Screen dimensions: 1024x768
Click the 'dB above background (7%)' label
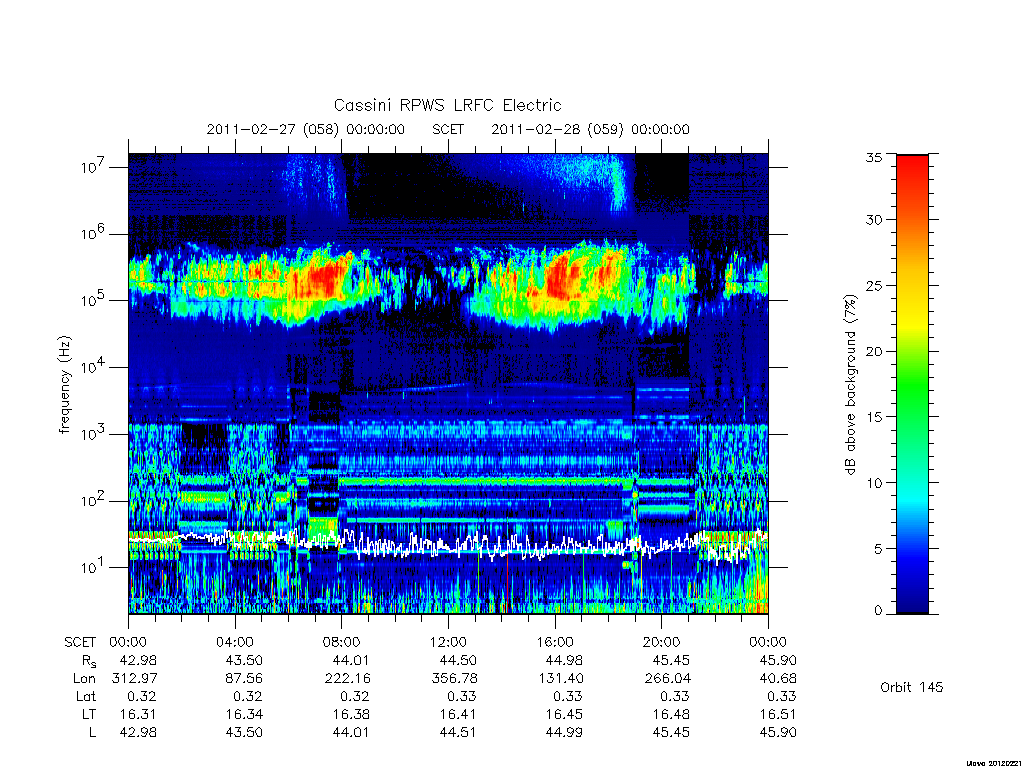pyautogui.click(x=850, y=385)
